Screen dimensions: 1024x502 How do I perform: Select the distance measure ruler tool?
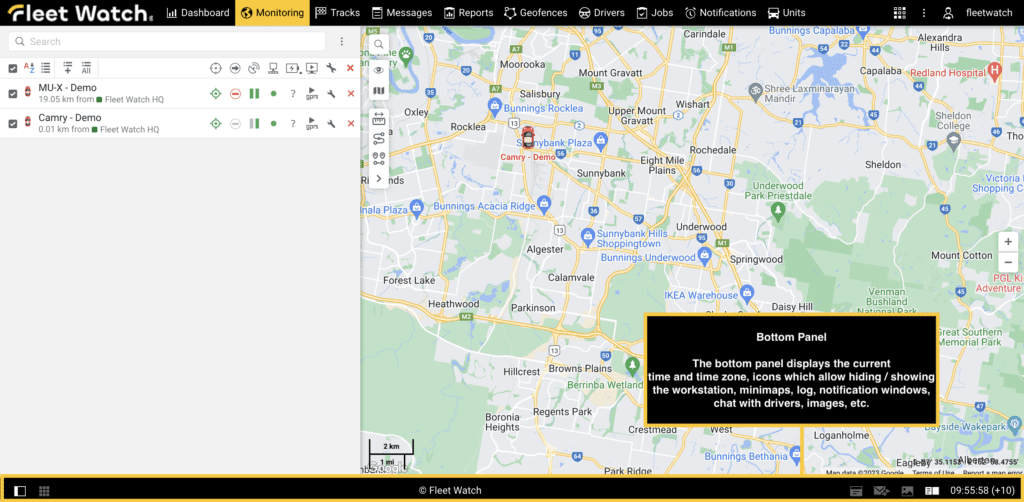click(x=378, y=117)
